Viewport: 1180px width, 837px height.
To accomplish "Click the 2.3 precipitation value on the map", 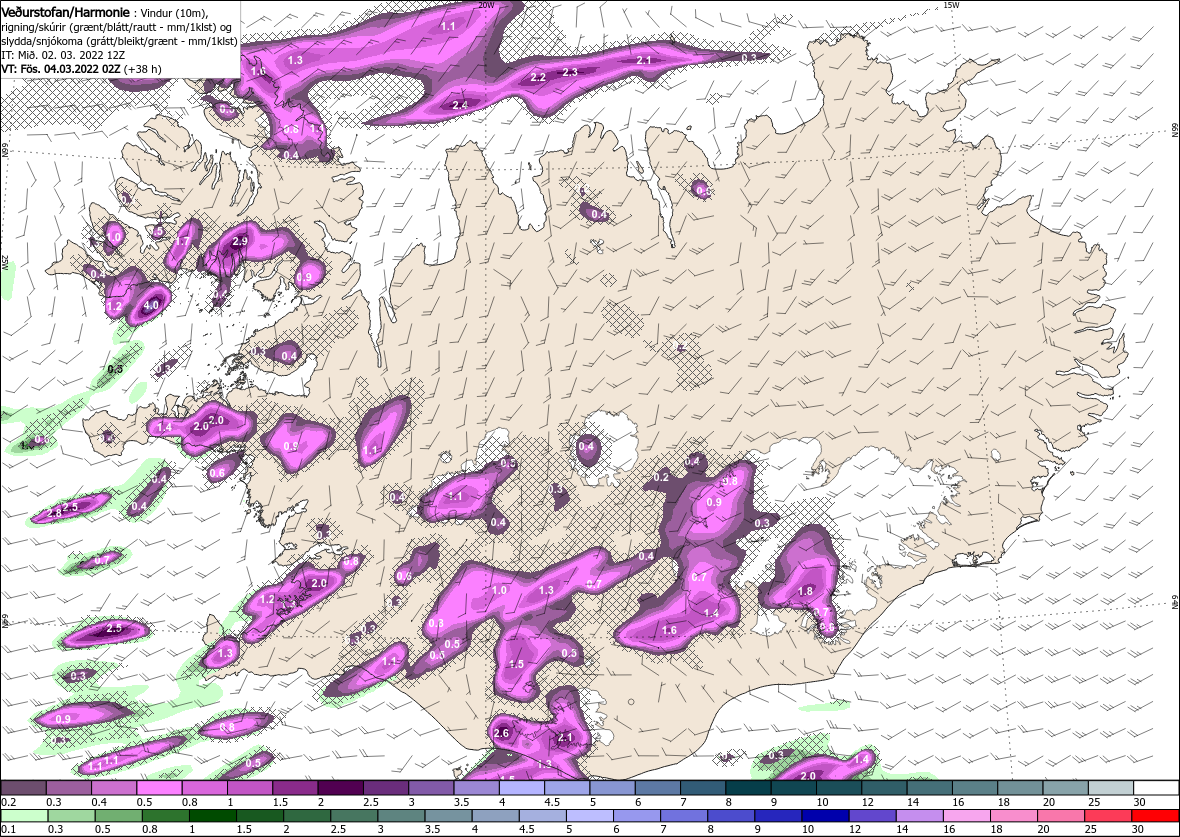I will (570, 72).
